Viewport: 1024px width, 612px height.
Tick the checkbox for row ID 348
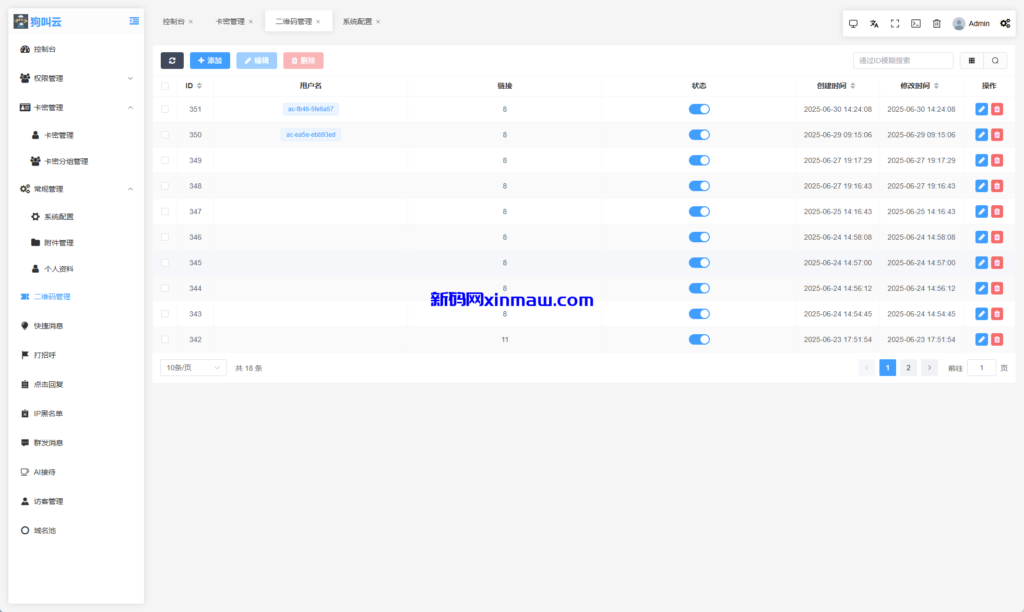[165, 186]
